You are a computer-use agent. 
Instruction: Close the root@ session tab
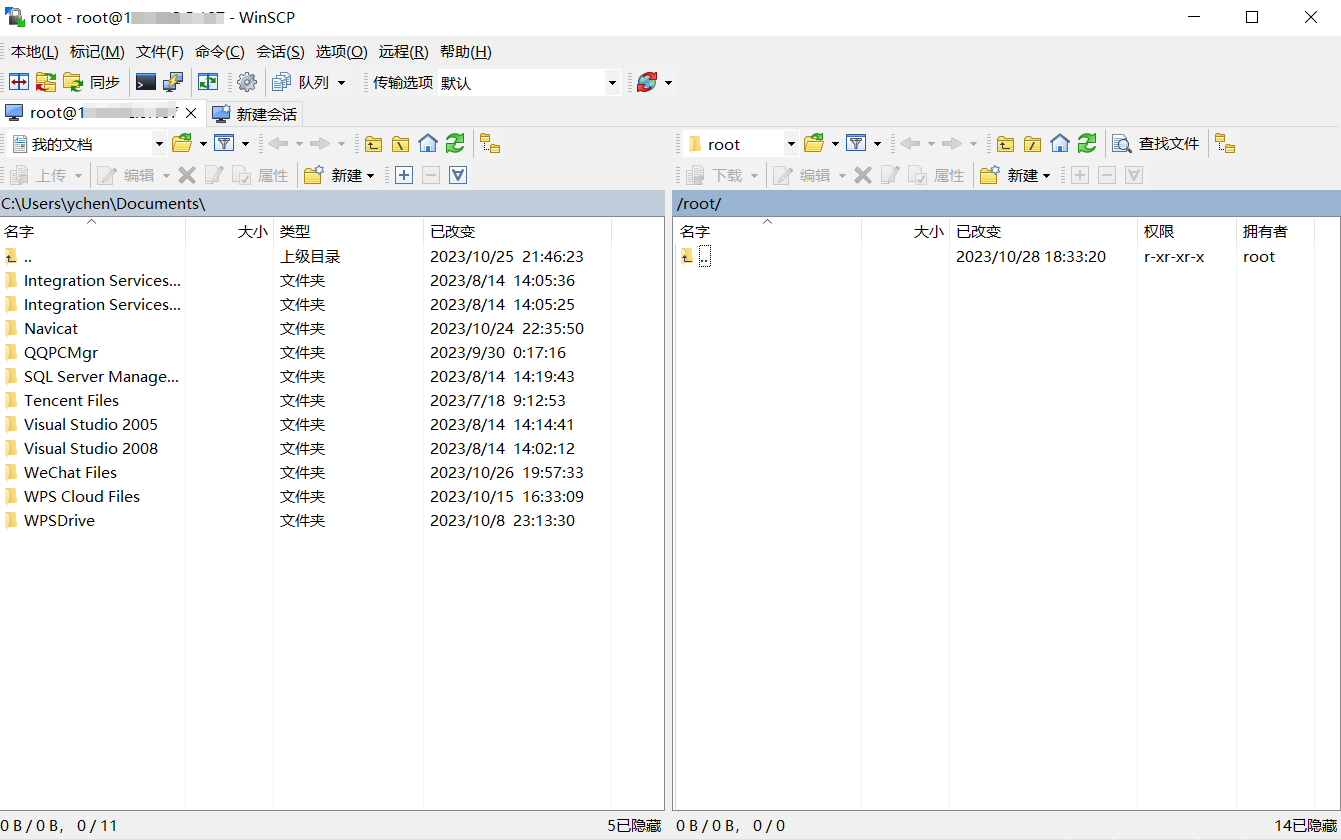tap(191, 113)
